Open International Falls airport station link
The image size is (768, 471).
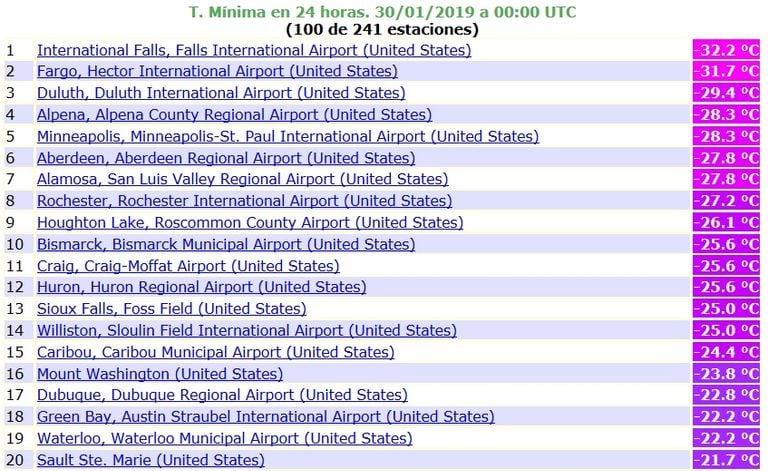click(x=254, y=50)
